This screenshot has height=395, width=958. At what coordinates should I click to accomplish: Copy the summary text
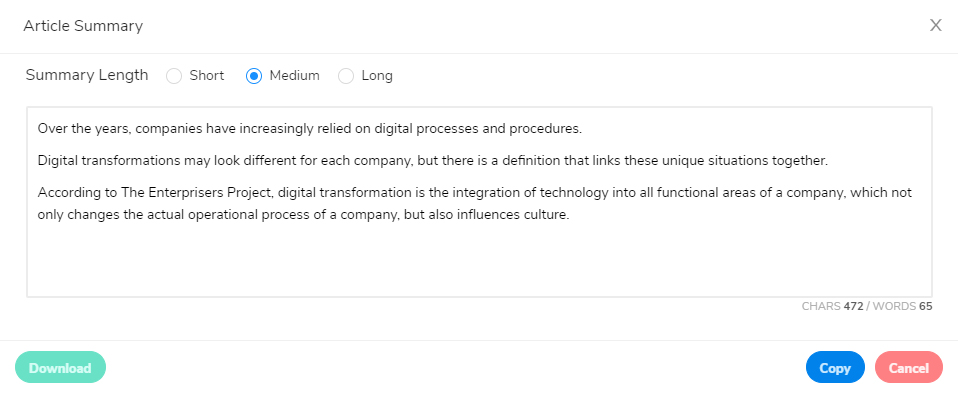point(835,368)
